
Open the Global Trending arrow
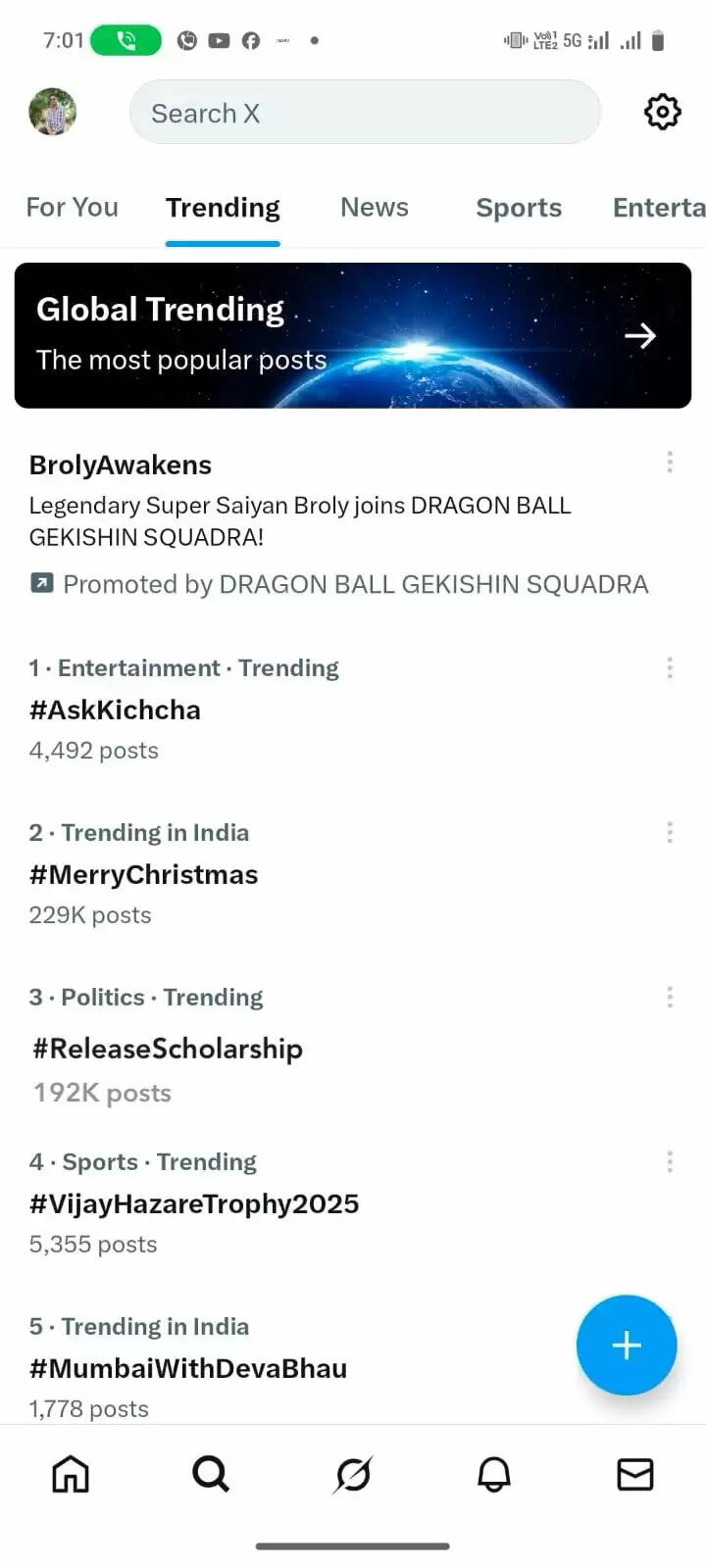click(640, 336)
